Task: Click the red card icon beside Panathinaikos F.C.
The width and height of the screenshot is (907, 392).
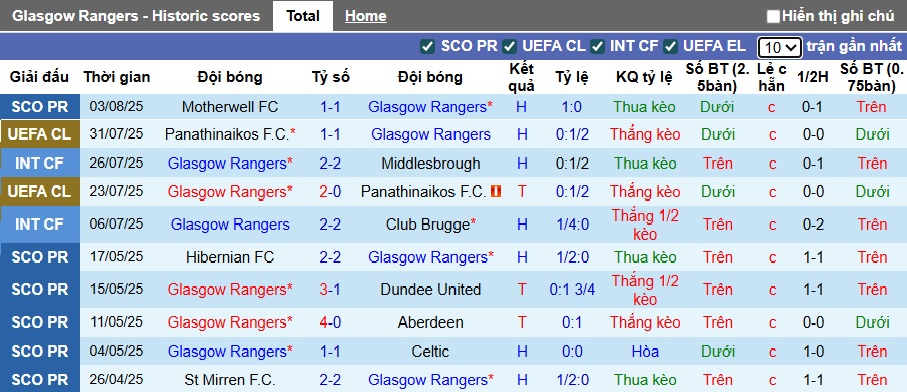Action: [496, 191]
